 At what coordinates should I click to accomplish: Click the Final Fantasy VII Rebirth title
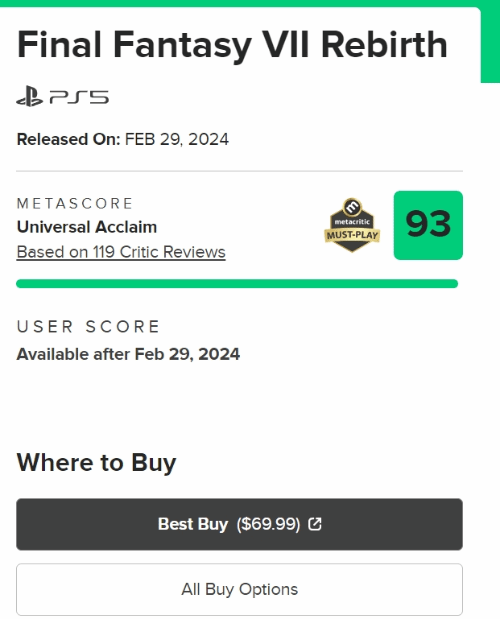coord(232,45)
